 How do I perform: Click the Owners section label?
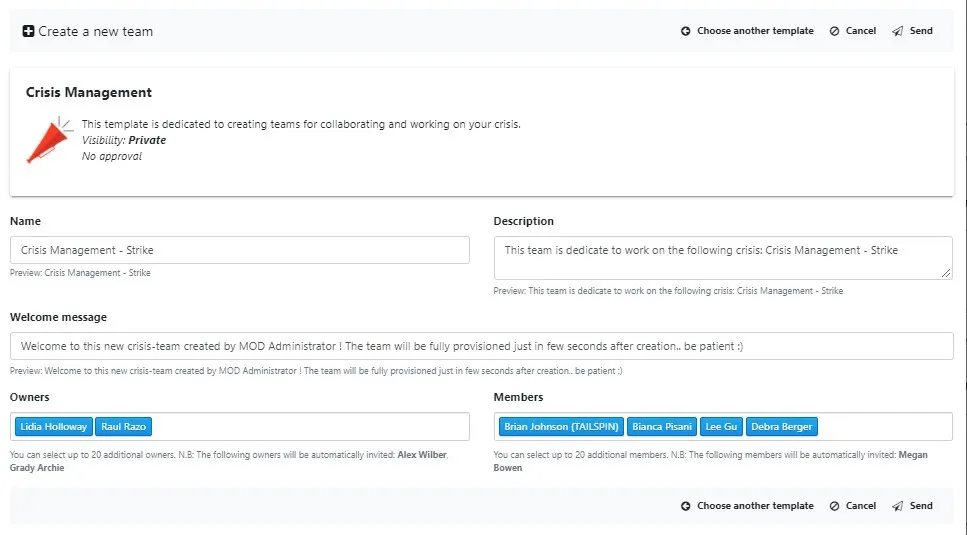[x=30, y=398]
